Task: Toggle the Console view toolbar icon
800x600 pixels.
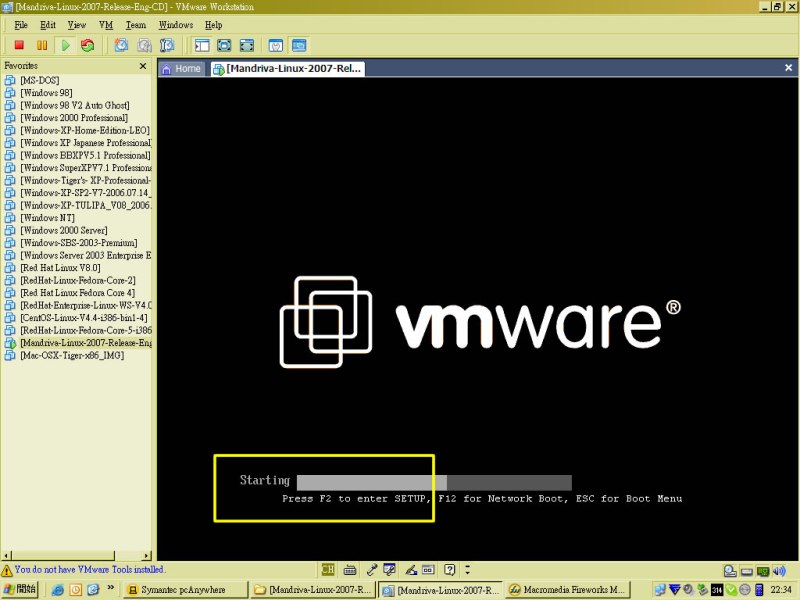Action: click(x=299, y=45)
